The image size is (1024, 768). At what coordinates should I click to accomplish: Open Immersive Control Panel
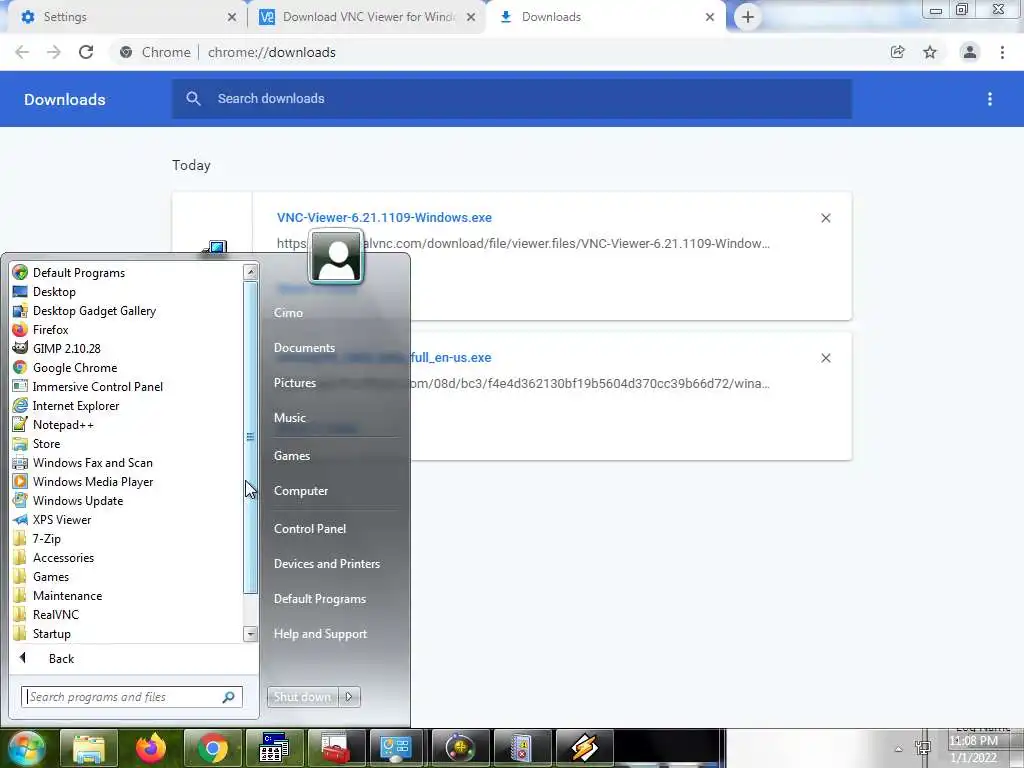[x=97, y=386]
